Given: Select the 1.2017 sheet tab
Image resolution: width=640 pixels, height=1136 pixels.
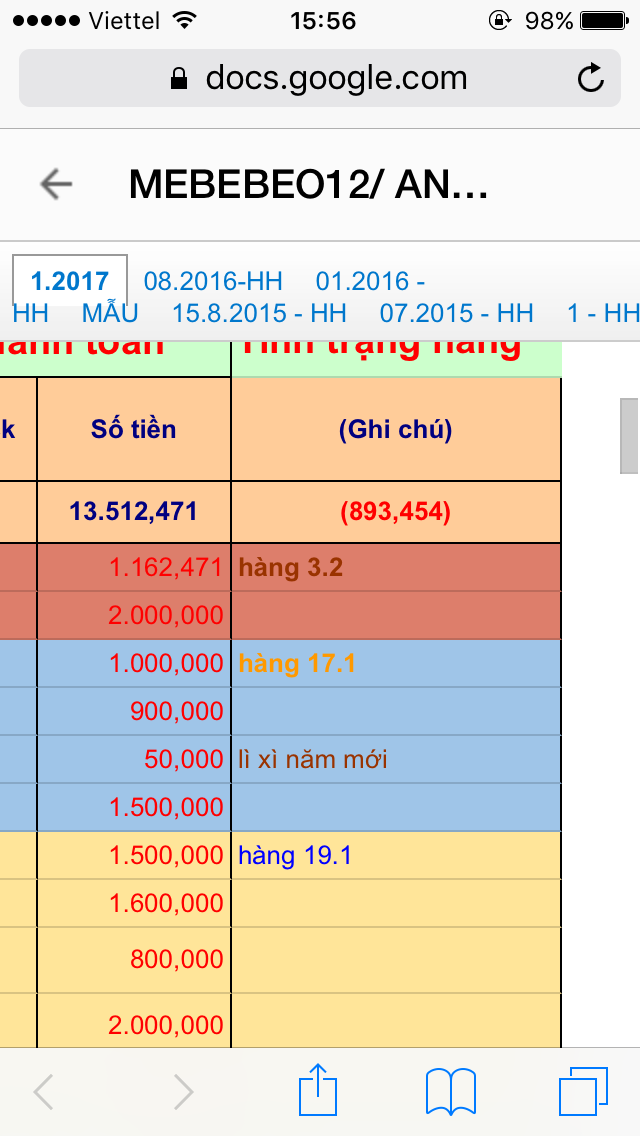Looking at the screenshot, I should 70,280.
